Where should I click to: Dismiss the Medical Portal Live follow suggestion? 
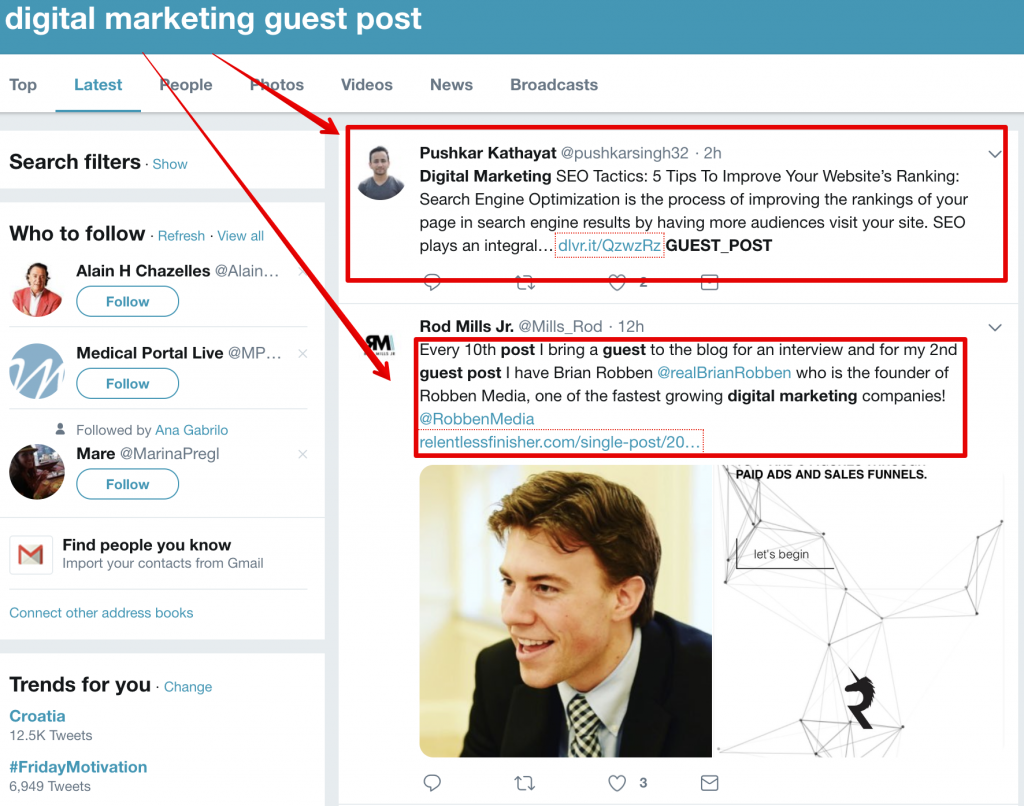303,353
